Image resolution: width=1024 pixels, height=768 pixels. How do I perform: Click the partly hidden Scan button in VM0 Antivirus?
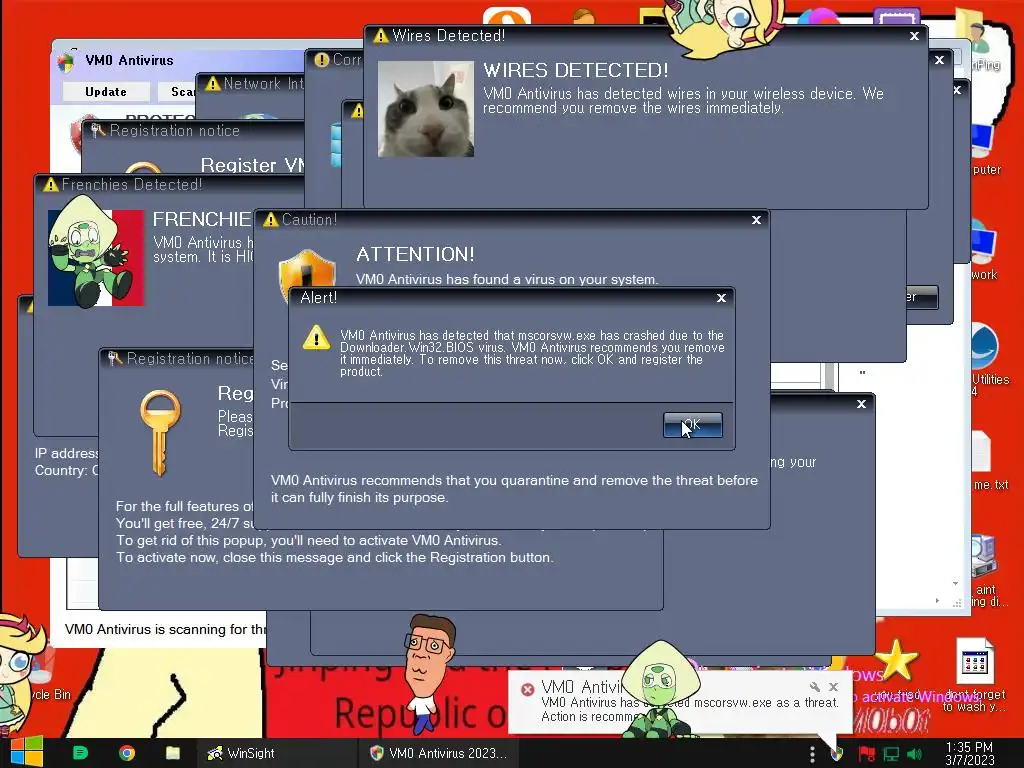pyautogui.click(x=177, y=92)
